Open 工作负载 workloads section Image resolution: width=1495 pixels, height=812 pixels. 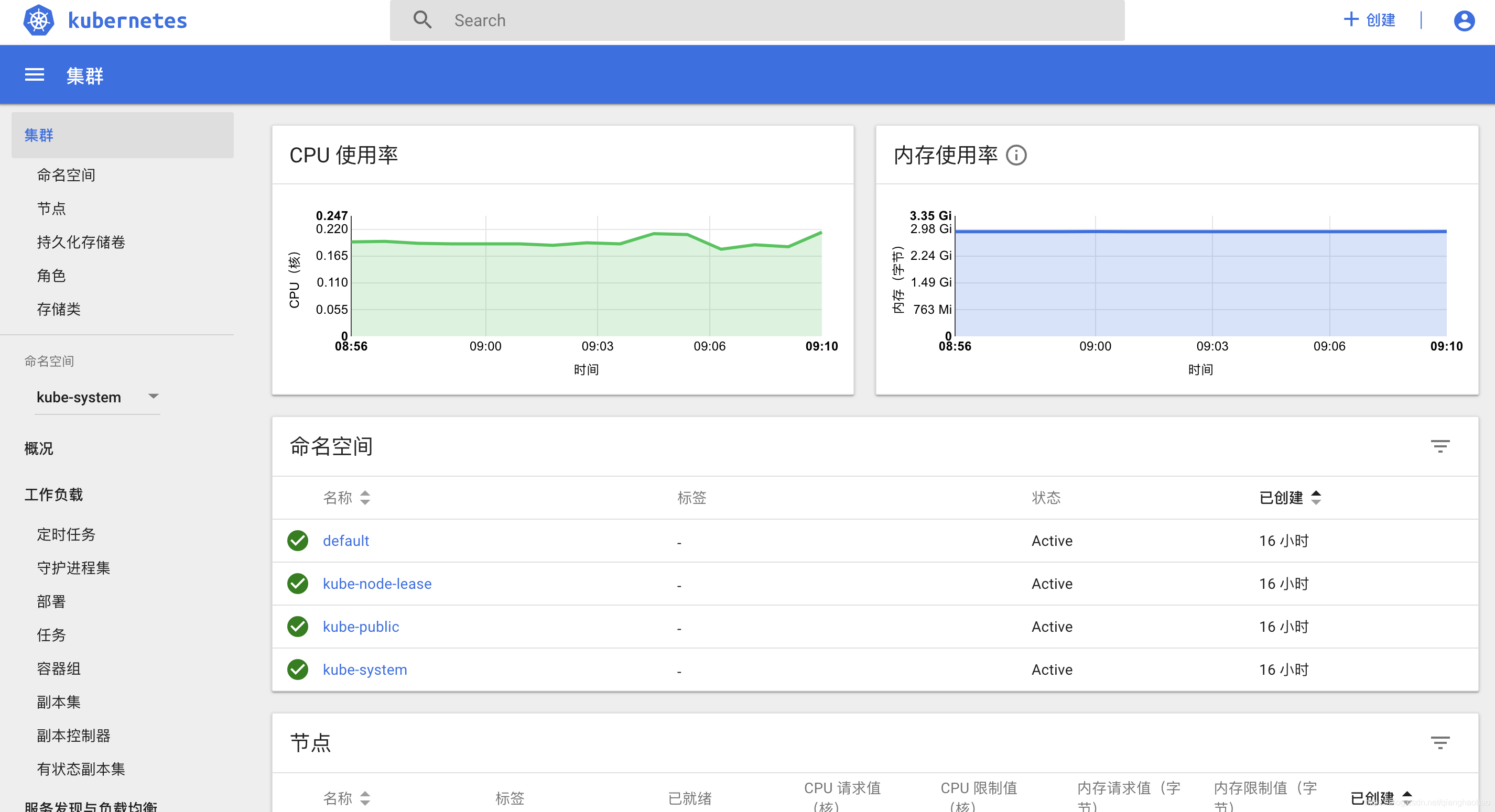click(x=53, y=494)
